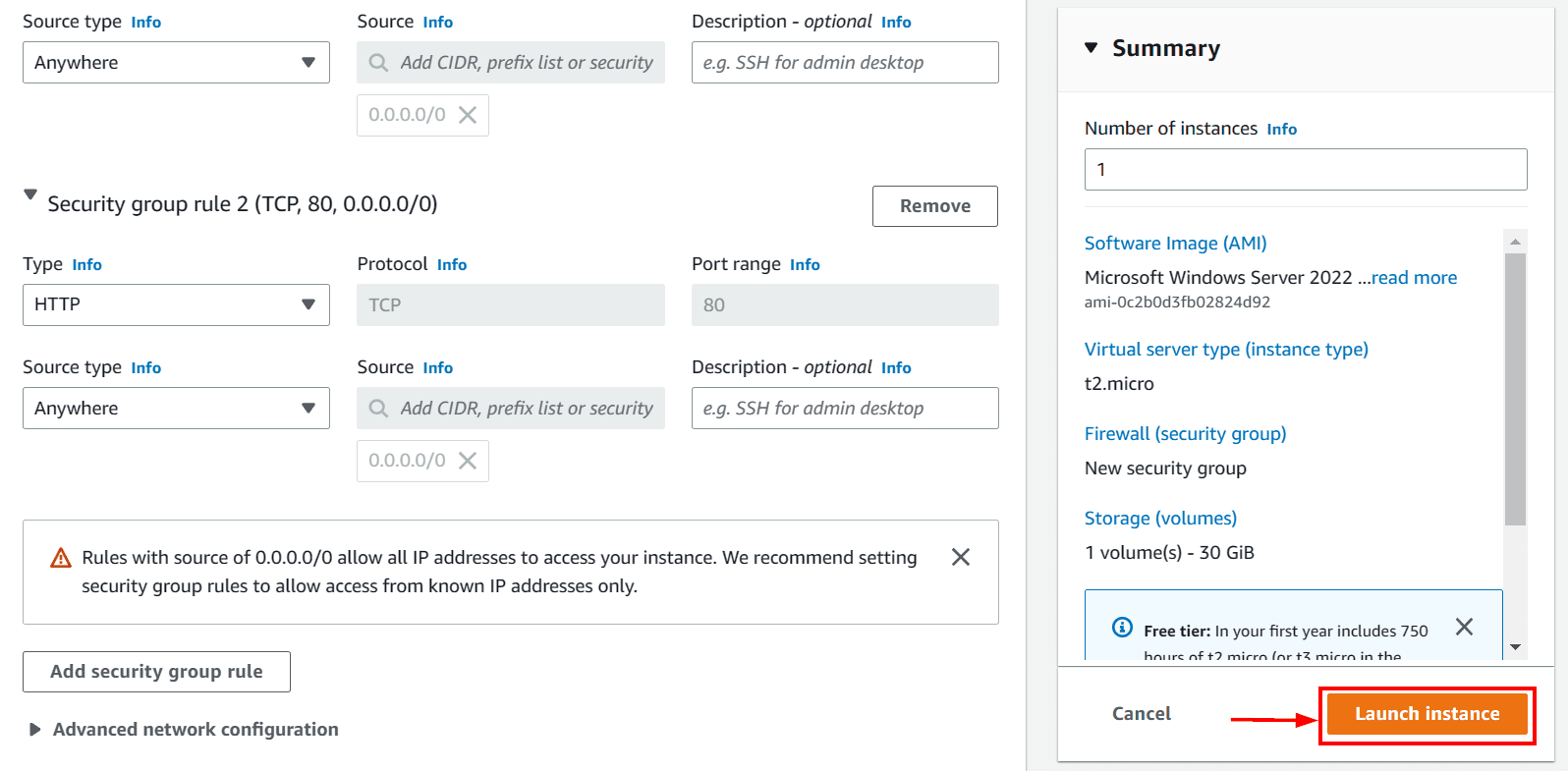The image size is (1568, 771).
Task: Click Remove for security group rule 2
Action: click(x=934, y=206)
